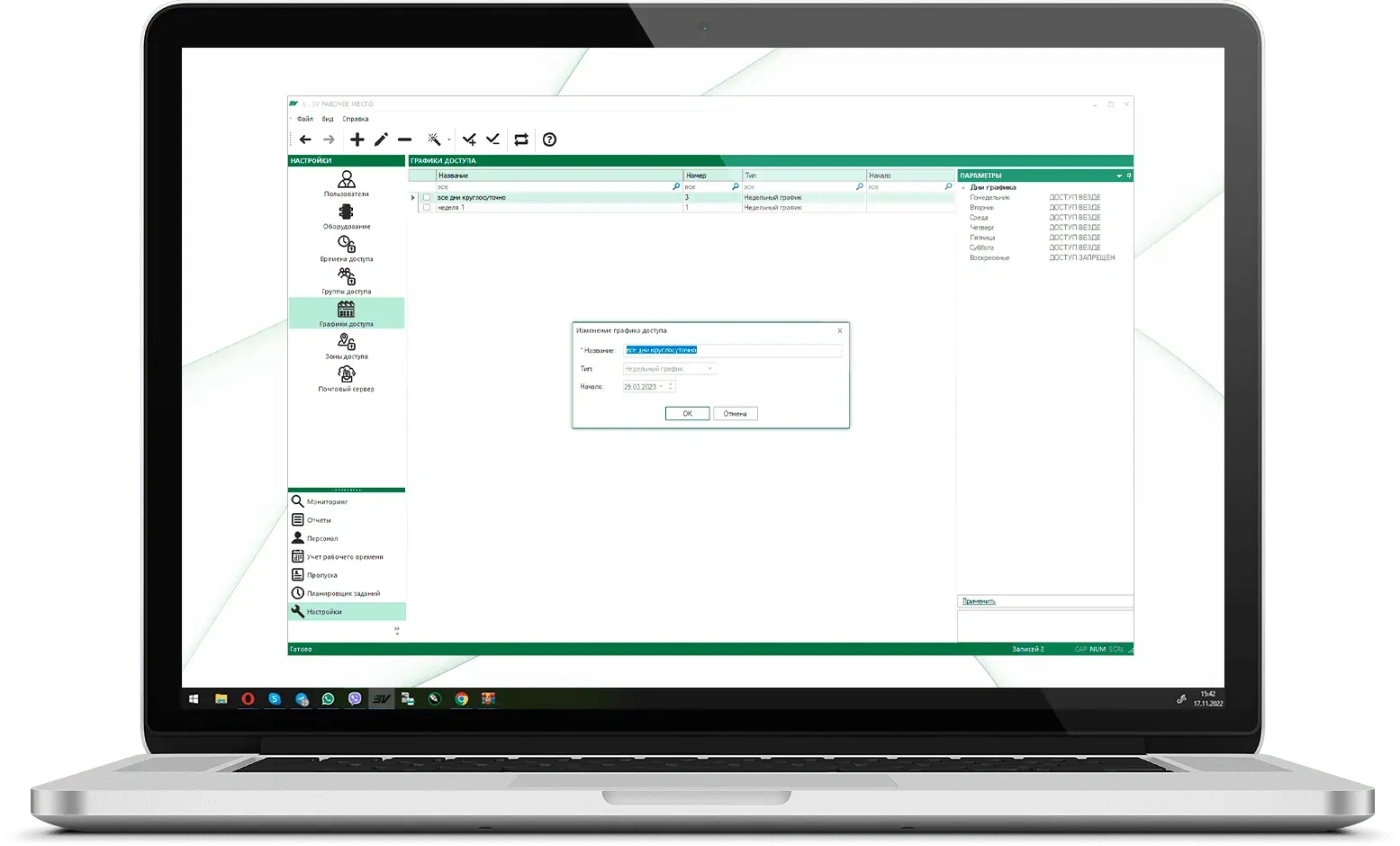The height and width of the screenshot is (846, 1400).
Task: Open Пользователи in the settings sidebar
Action: coord(347,184)
